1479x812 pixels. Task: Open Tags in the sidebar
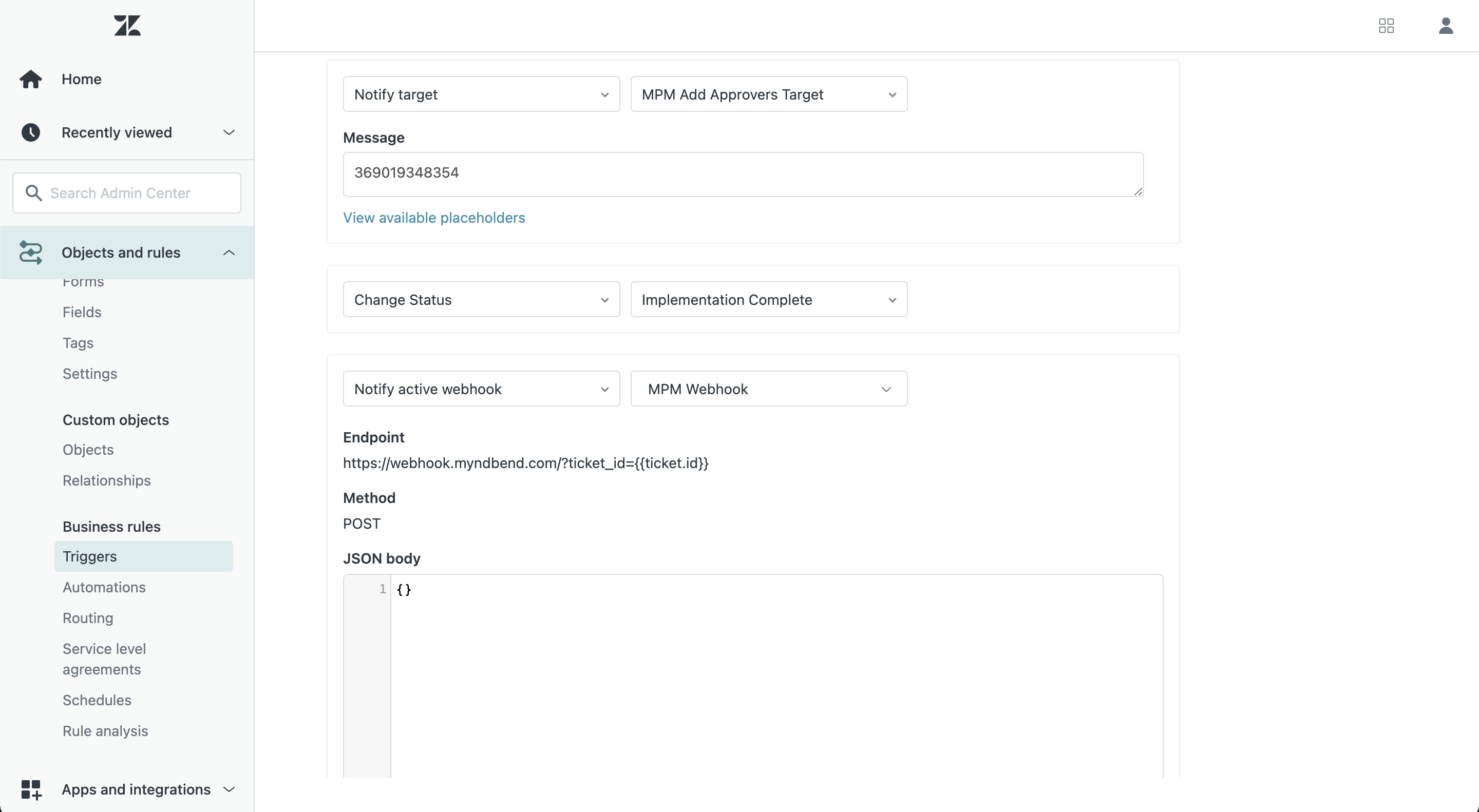coord(78,343)
